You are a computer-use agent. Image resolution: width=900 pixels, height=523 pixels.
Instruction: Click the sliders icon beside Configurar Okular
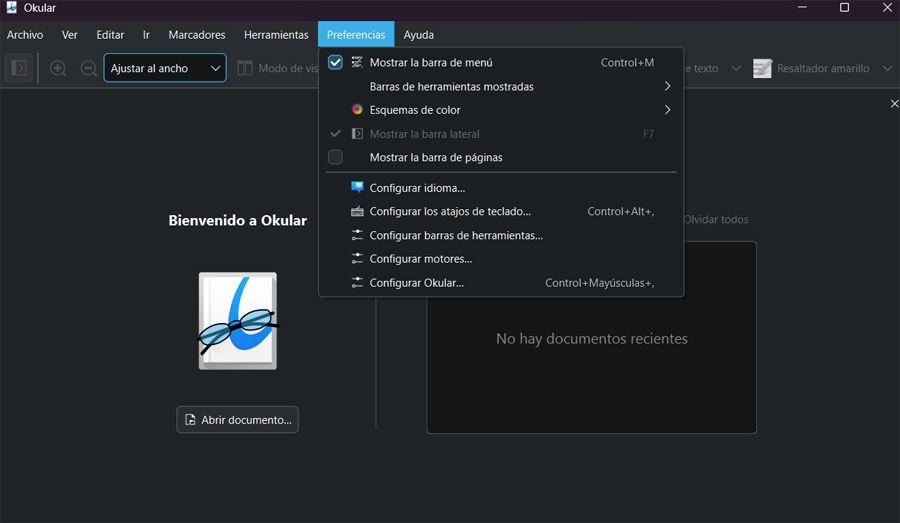(357, 282)
